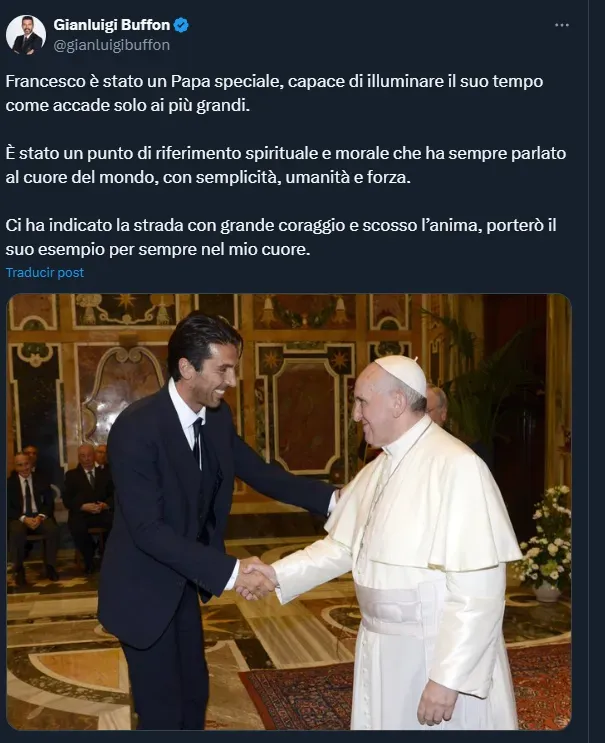Click the display name Gianluigi Buffon
Viewport: 605px width, 743px height.
[x=111, y=25]
